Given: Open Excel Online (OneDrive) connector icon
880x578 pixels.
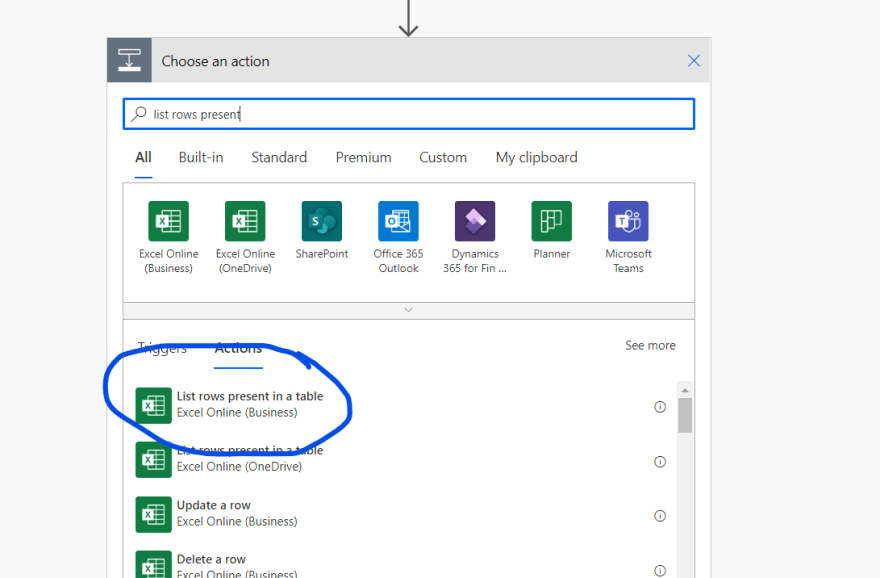Looking at the screenshot, I should [245, 221].
